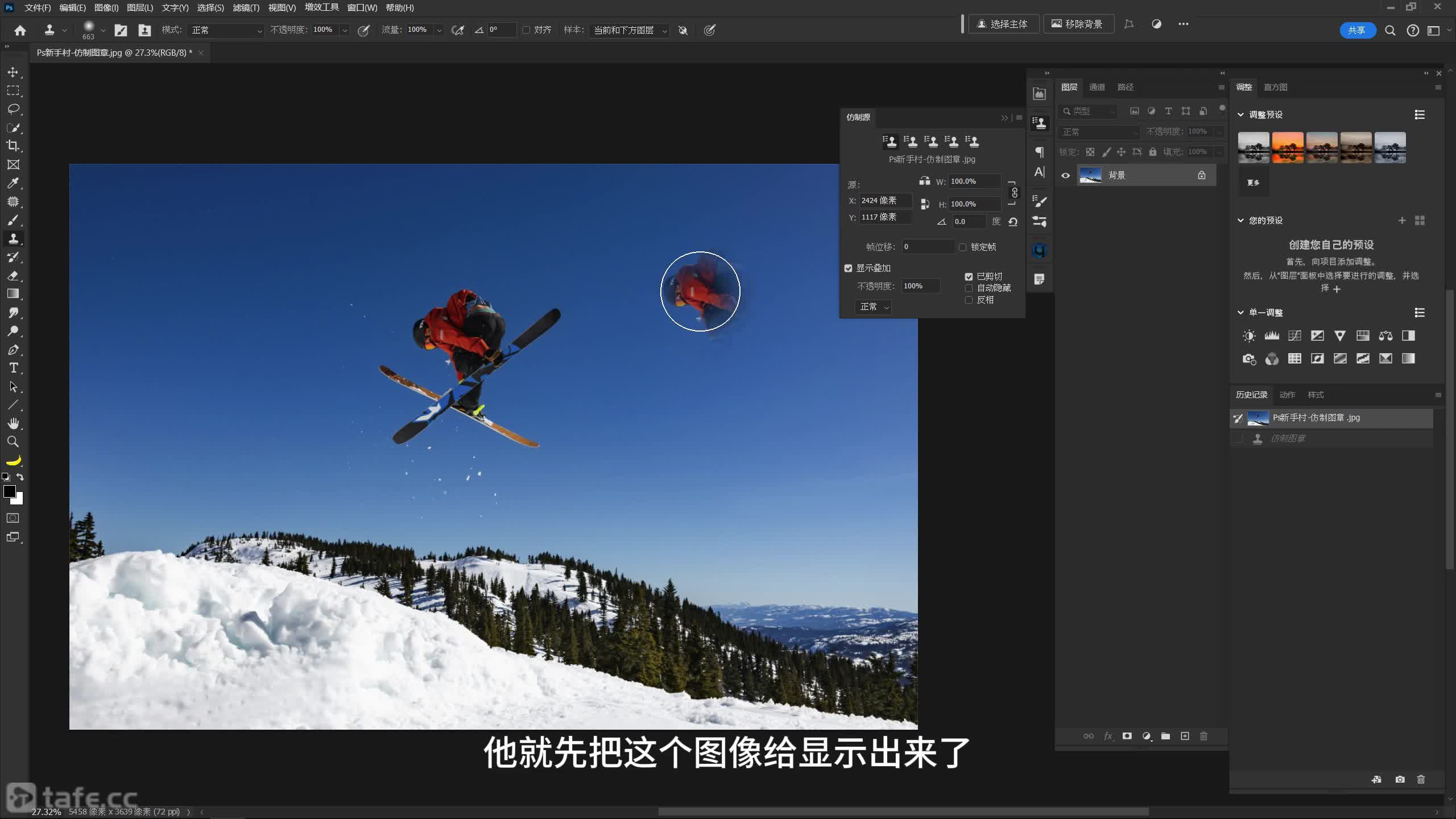Select the Crop tool
This screenshot has height=819, width=1456.
(13, 146)
